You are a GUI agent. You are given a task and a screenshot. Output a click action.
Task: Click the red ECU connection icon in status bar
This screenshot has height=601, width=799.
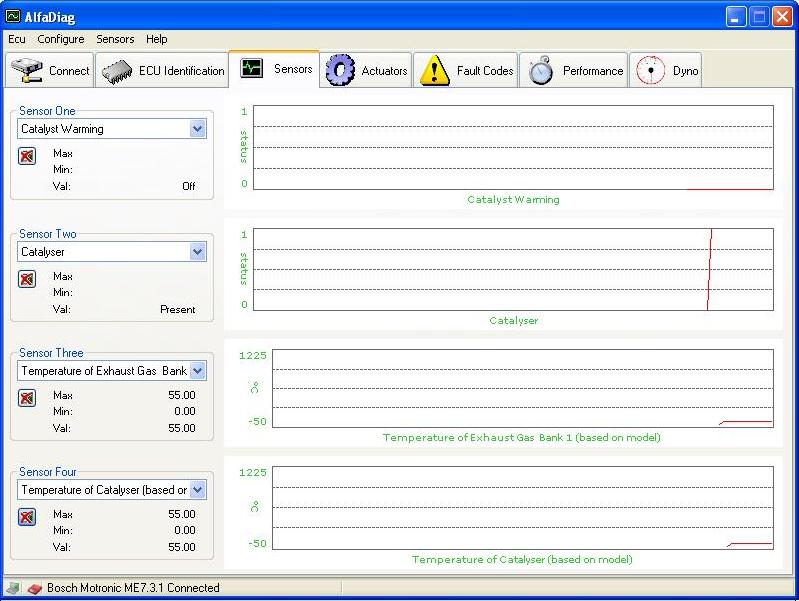coord(34,588)
